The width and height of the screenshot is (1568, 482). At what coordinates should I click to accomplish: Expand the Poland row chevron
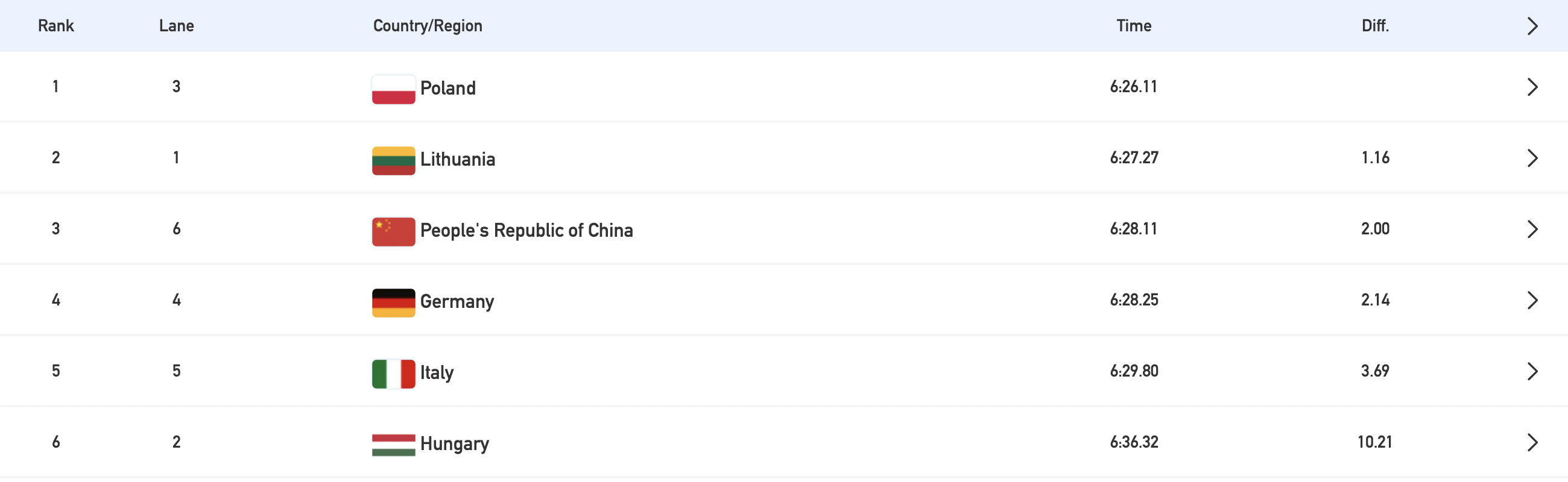pyautogui.click(x=1532, y=87)
